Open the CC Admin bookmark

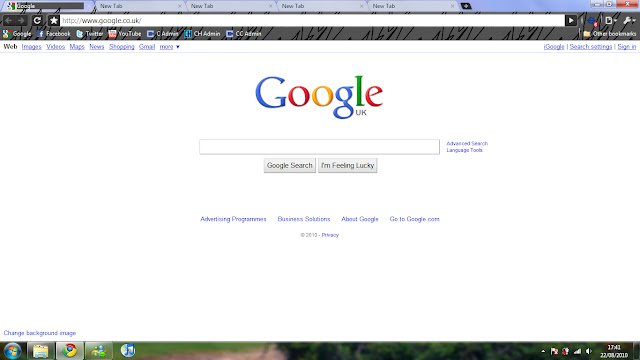(x=244, y=34)
